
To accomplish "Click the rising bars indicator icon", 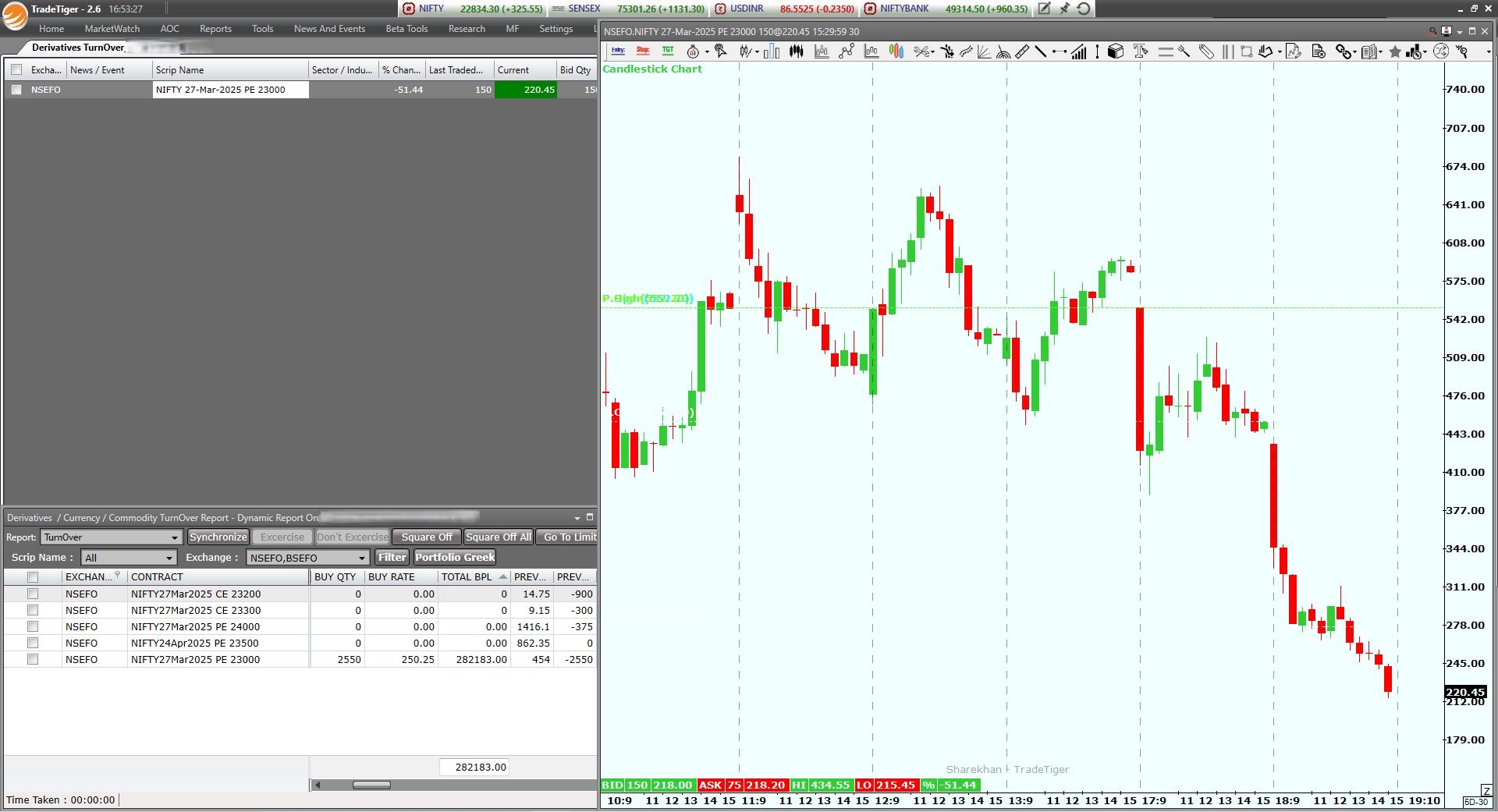I will click(1079, 51).
